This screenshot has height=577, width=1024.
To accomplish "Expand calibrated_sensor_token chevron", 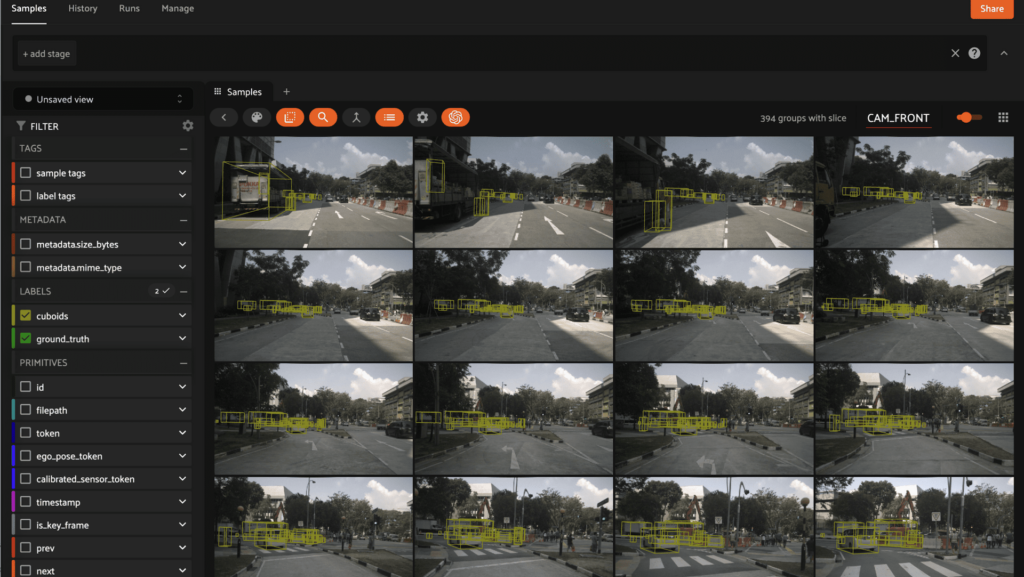I will point(182,478).
